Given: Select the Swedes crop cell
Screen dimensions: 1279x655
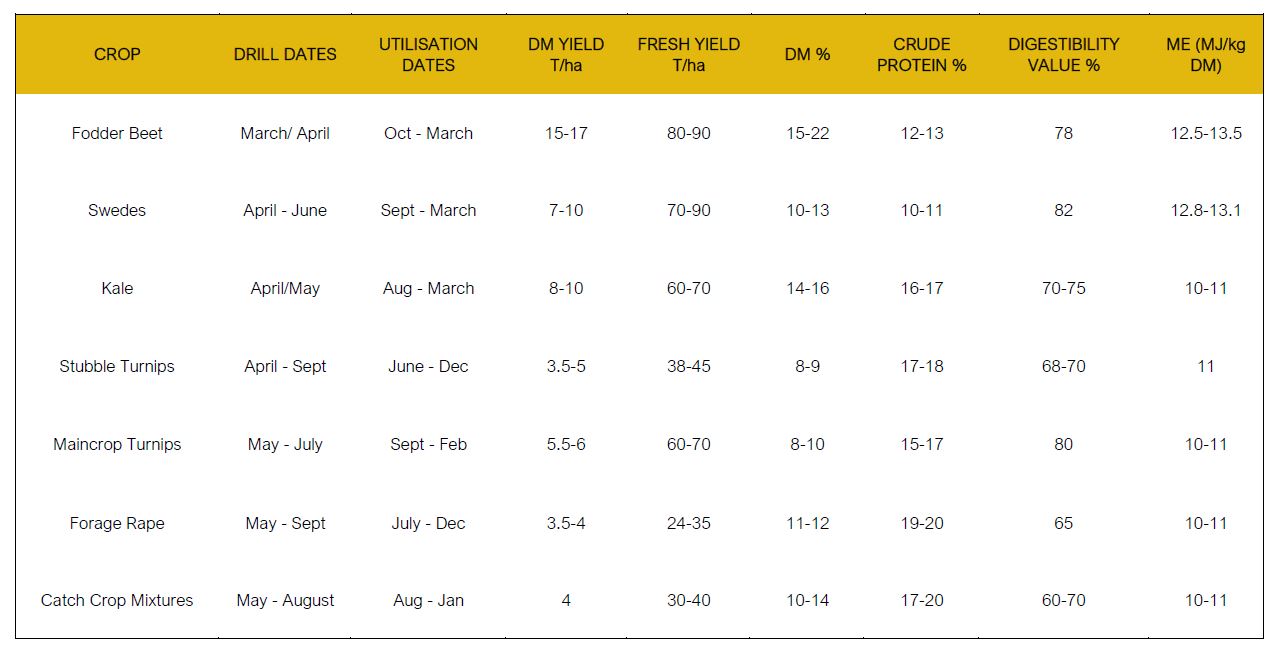Looking at the screenshot, I should pyautogui.click(x=117, y=210).
